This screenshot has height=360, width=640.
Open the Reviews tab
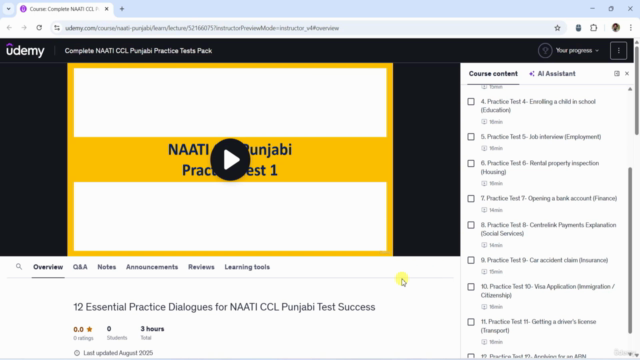click(201, 267)
